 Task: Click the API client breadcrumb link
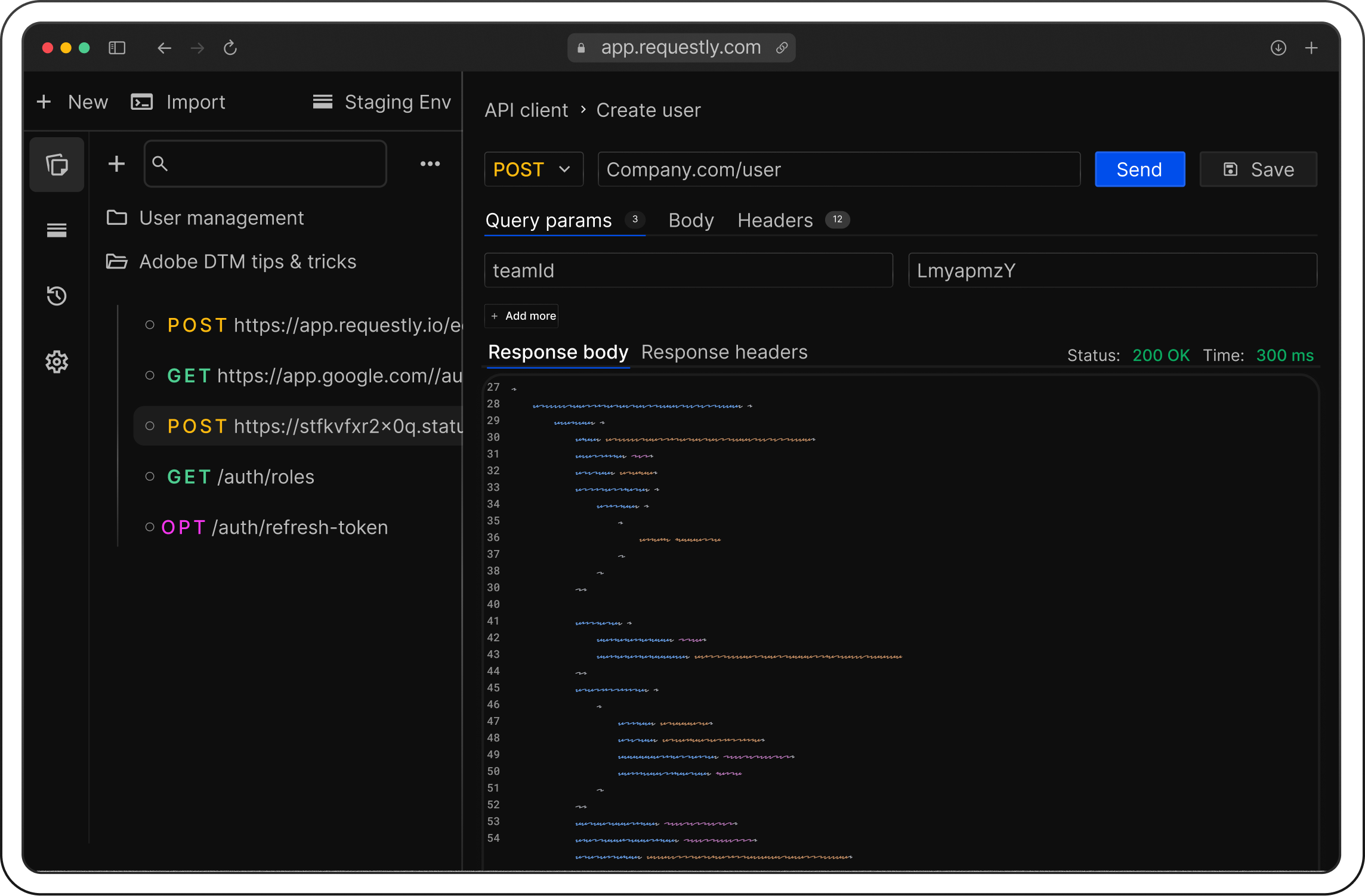(526, 110)
